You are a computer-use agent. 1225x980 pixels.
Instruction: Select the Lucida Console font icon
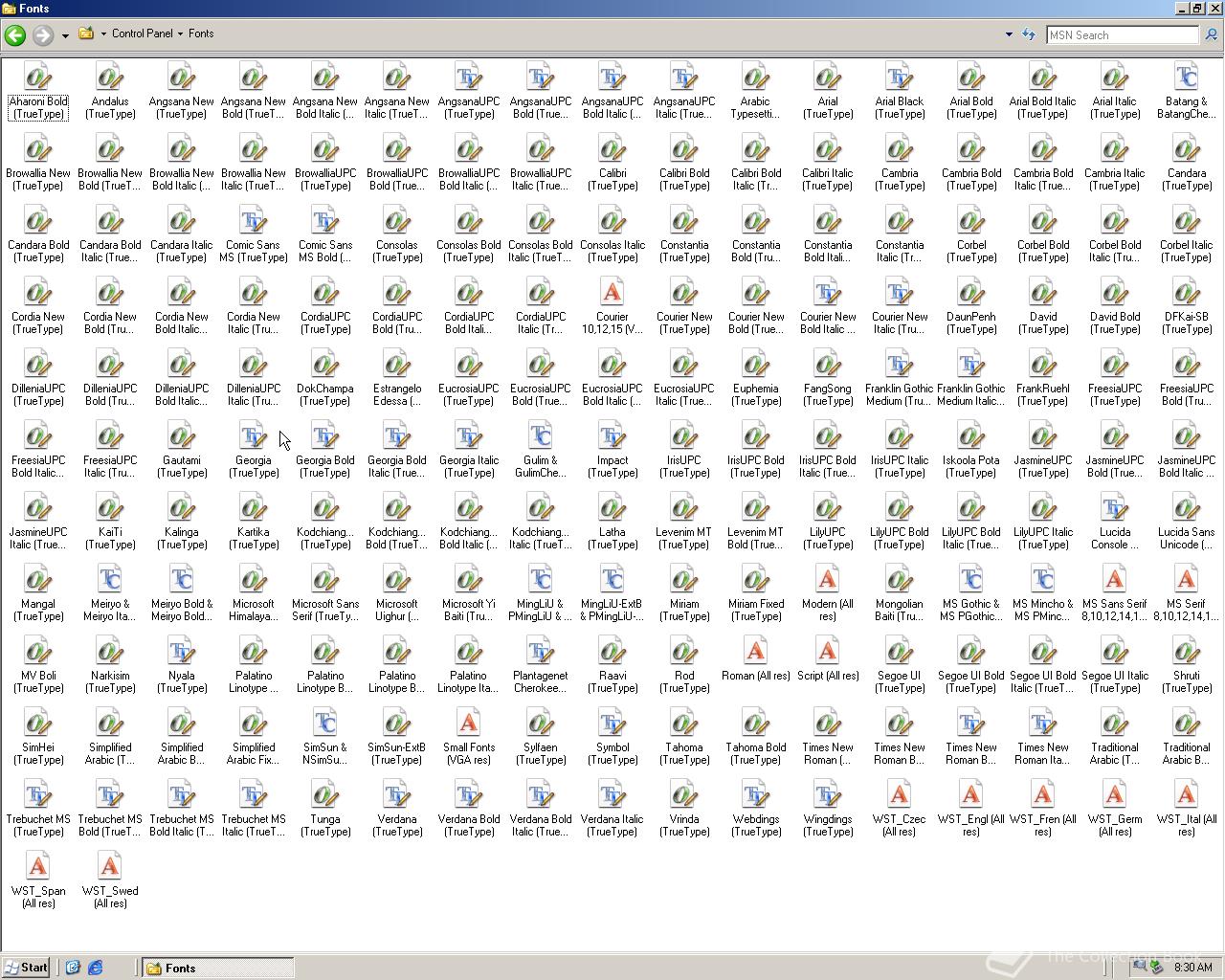[1115, 507]
